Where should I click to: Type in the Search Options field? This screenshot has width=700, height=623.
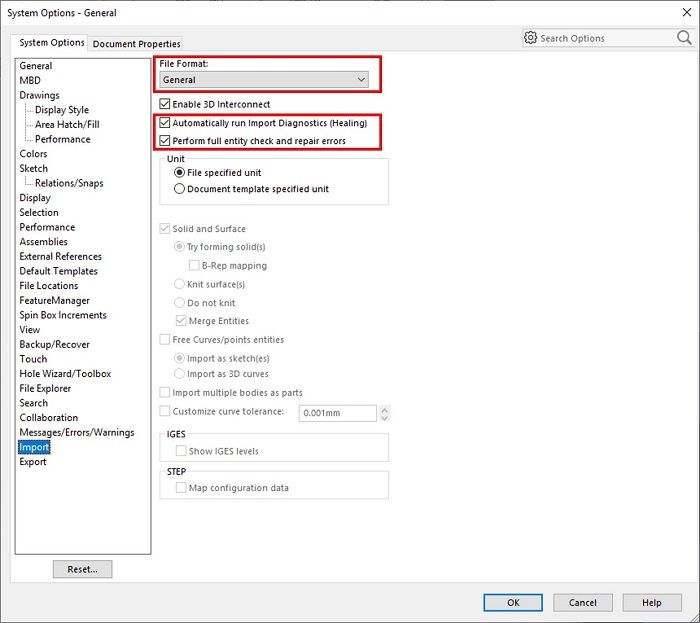[x=603, y=38]
